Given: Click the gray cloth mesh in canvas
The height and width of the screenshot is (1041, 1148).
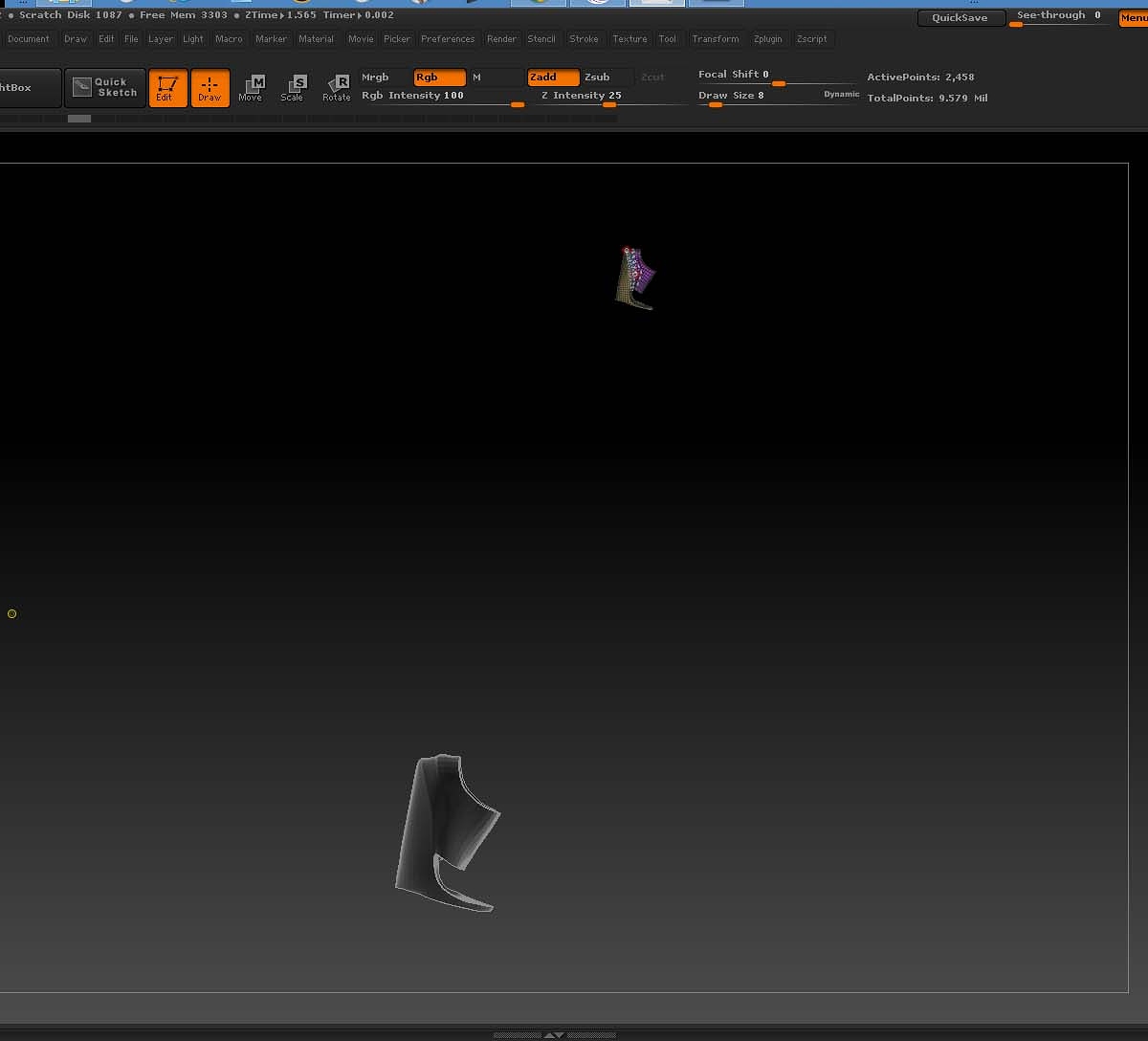Looking at the screenshot, I should pyautogui.click(x=448, y=832).
